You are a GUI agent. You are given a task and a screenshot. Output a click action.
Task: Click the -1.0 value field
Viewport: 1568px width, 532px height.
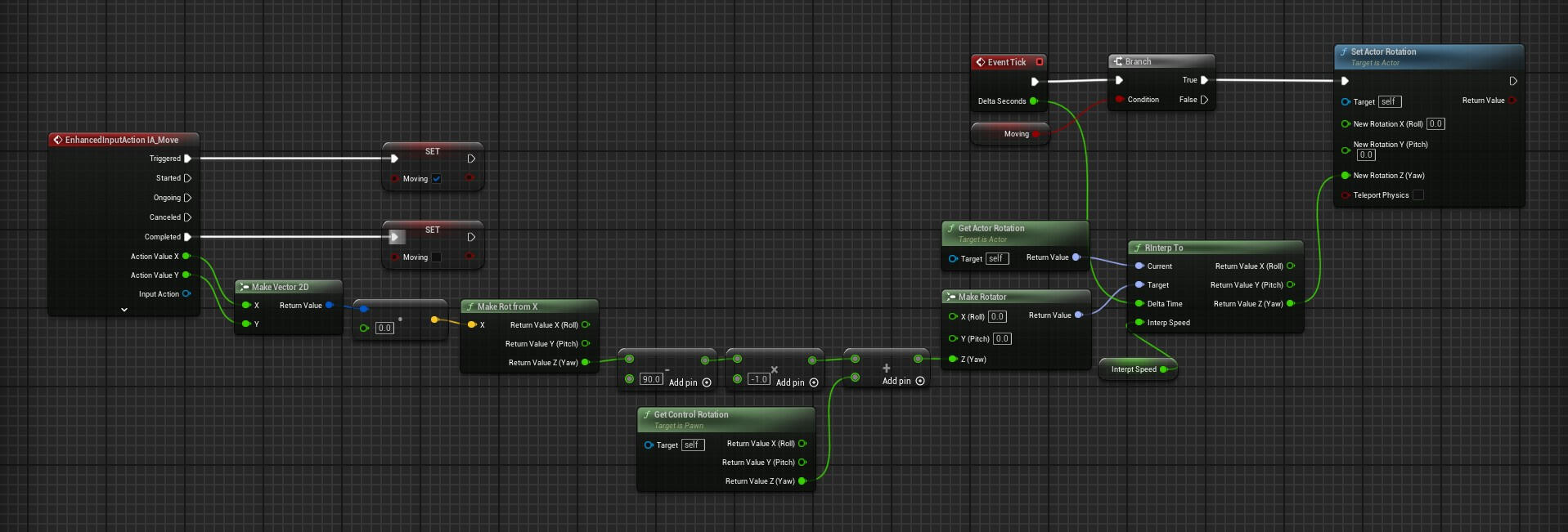coord(759,379)
